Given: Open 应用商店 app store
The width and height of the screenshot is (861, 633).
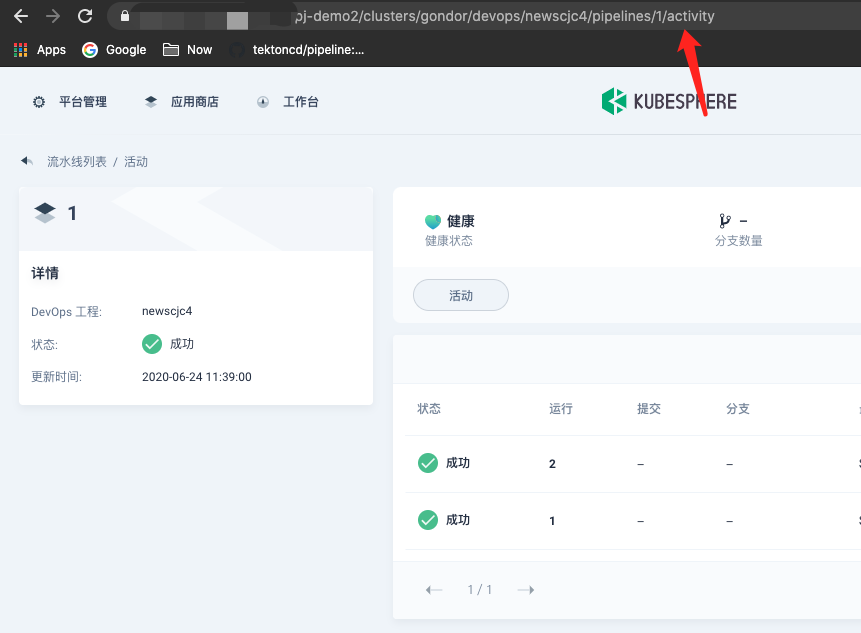Looking at the screenshot, I should point(194,102).
